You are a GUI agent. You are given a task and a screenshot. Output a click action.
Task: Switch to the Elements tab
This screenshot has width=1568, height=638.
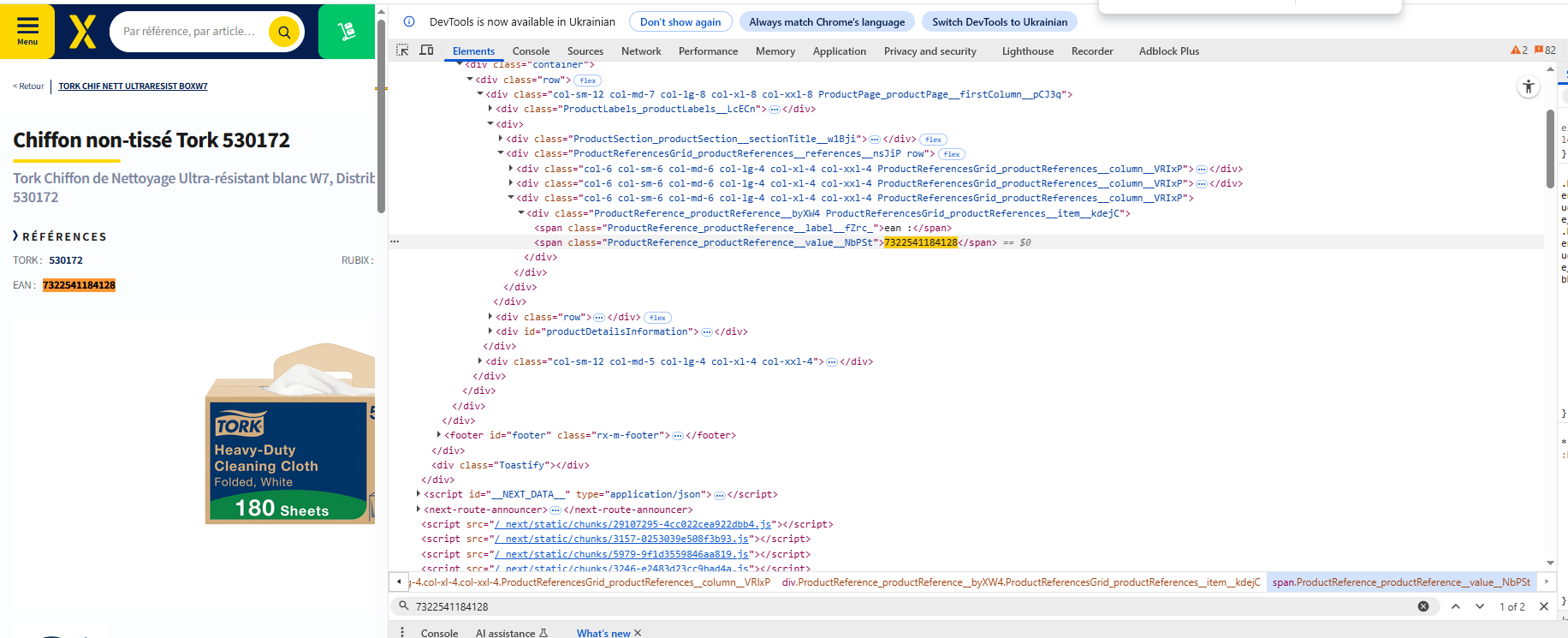click(473, 51)
